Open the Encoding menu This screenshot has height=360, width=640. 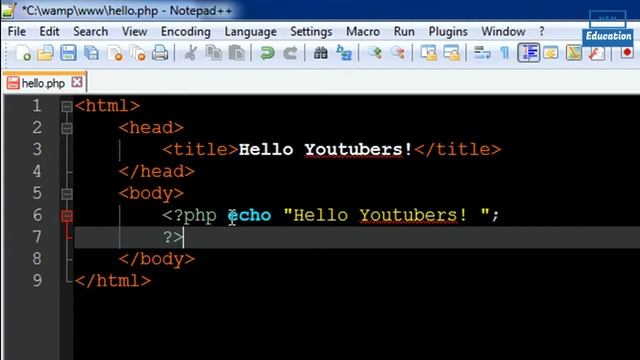click(186, 31)
